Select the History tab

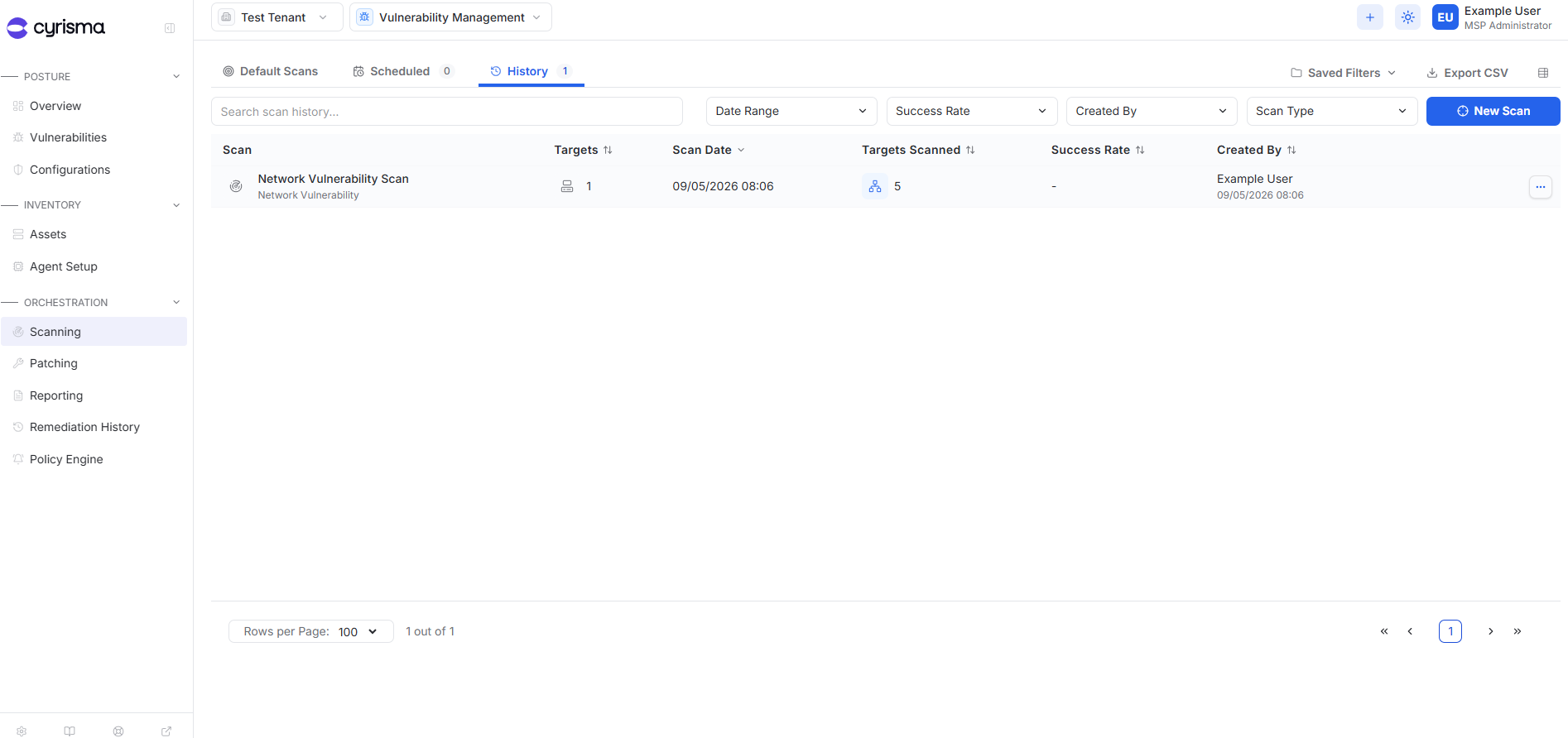click(531, 71)
